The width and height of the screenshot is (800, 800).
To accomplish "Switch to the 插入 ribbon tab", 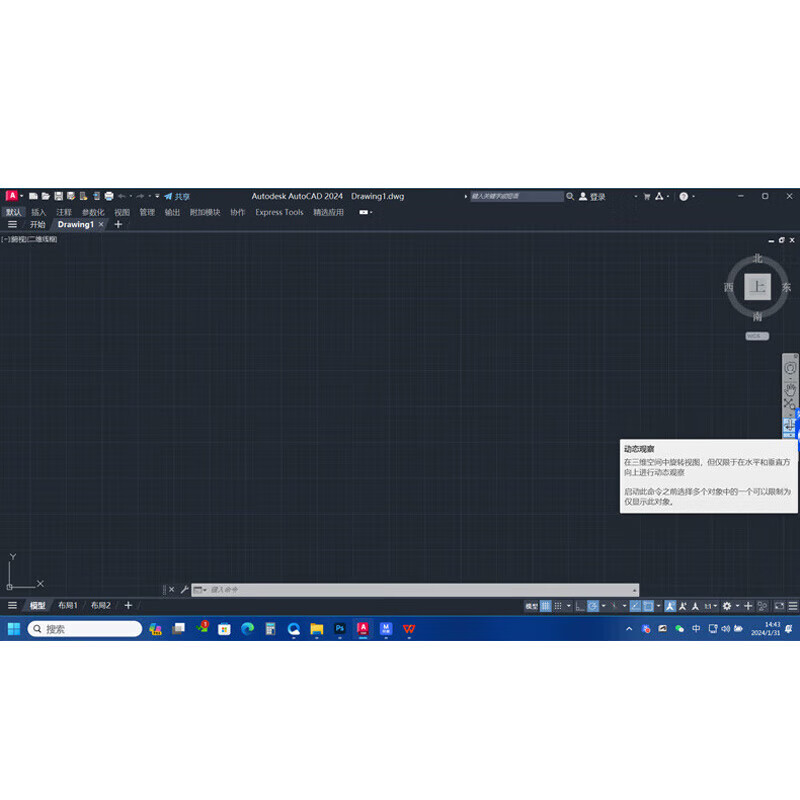I will tap(37, 212).
